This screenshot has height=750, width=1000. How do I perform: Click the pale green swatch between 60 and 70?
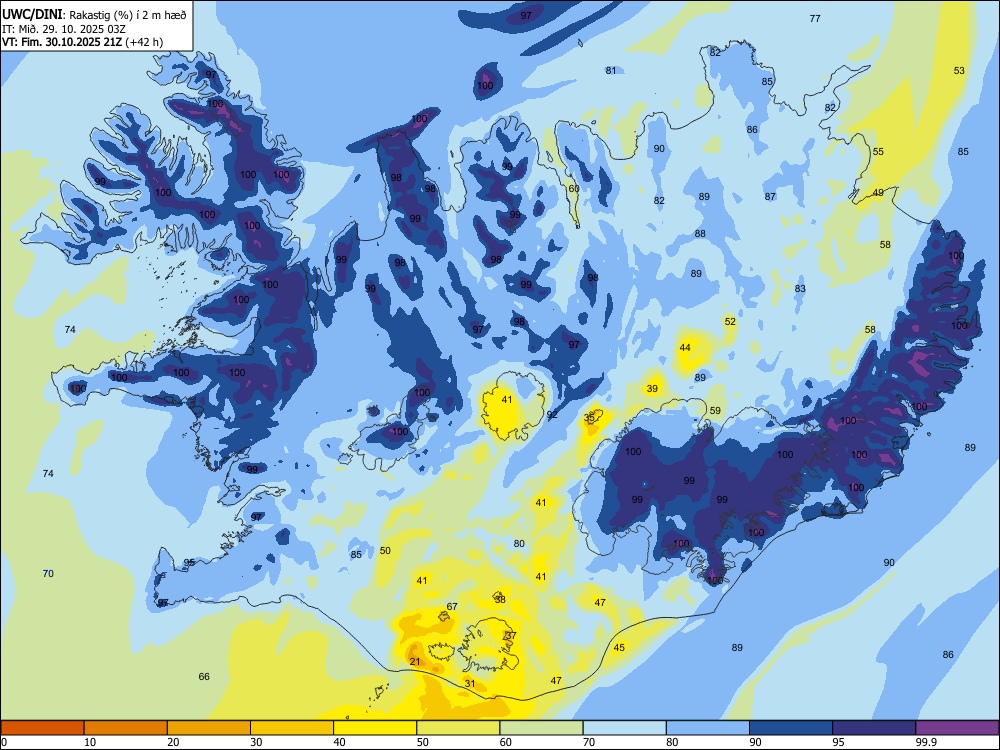pos(541,728)
